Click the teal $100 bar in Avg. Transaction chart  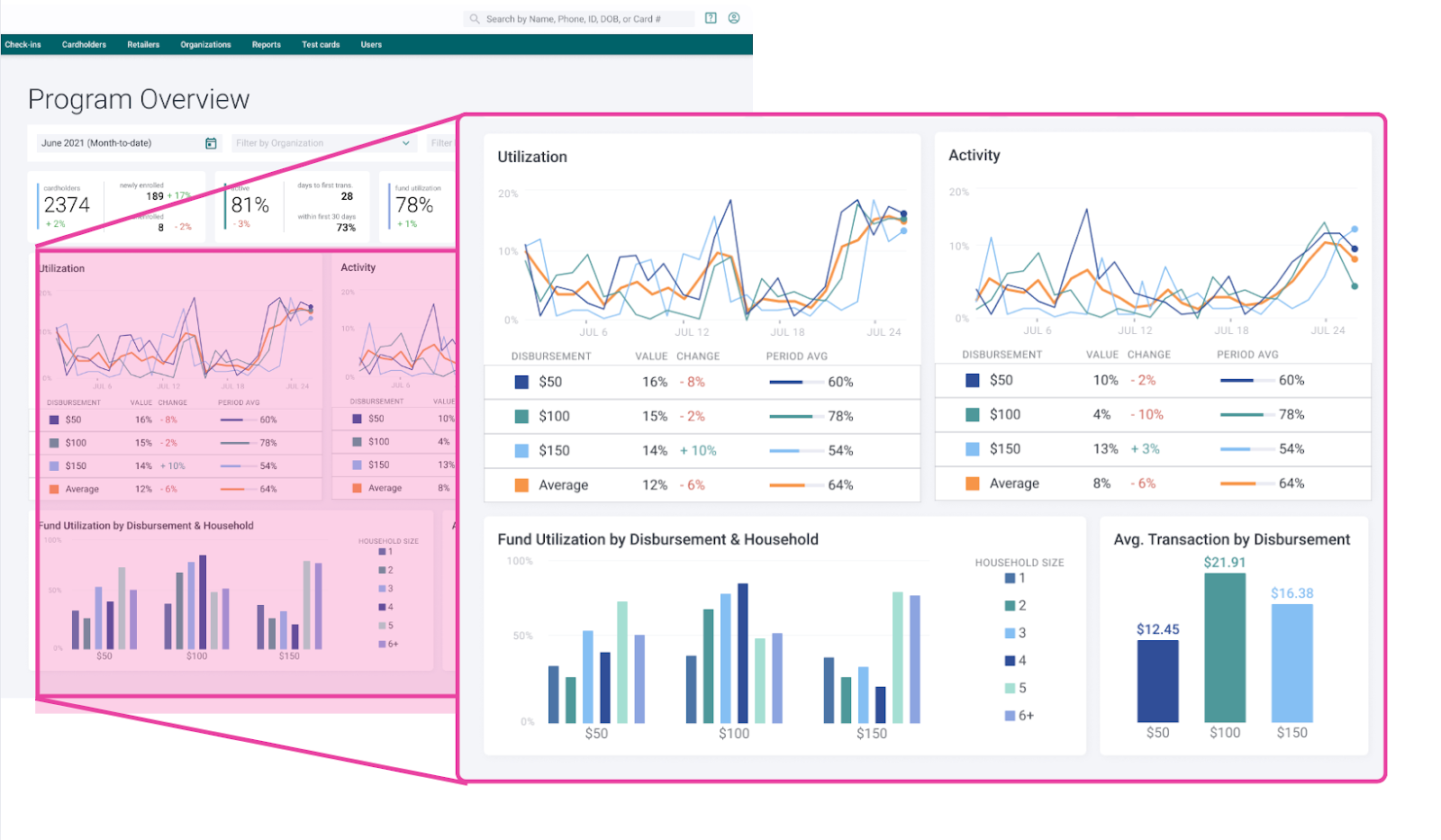[1225, 647]
